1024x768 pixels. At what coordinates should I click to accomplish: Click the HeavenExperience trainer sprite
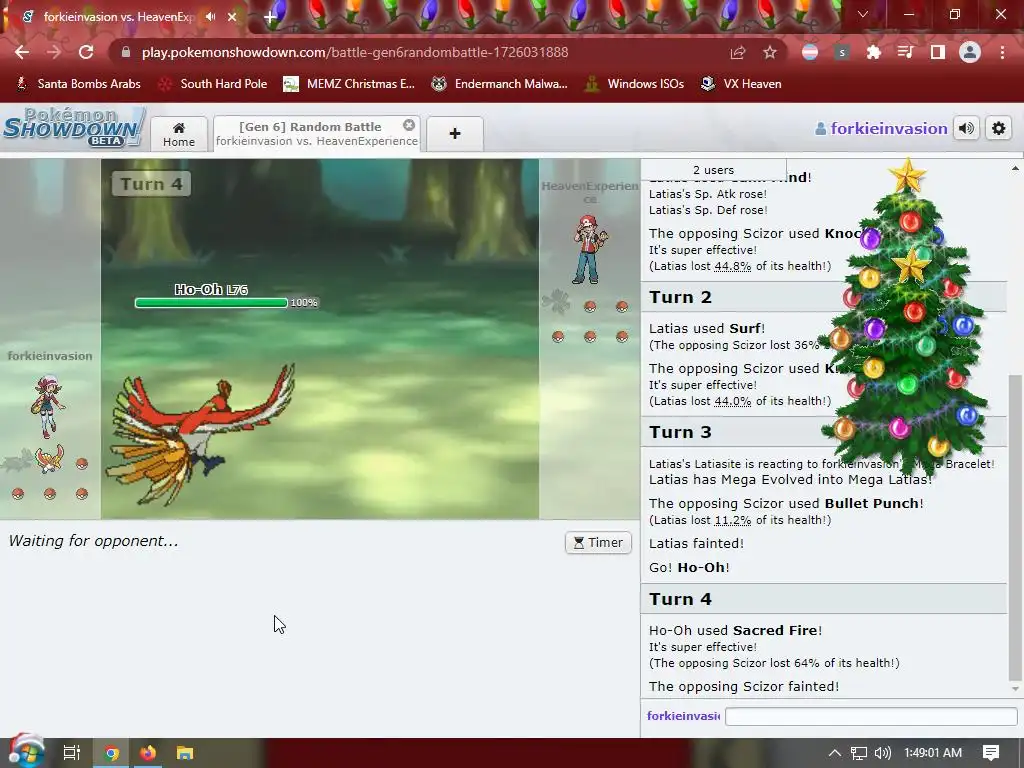tap(590, 249)
